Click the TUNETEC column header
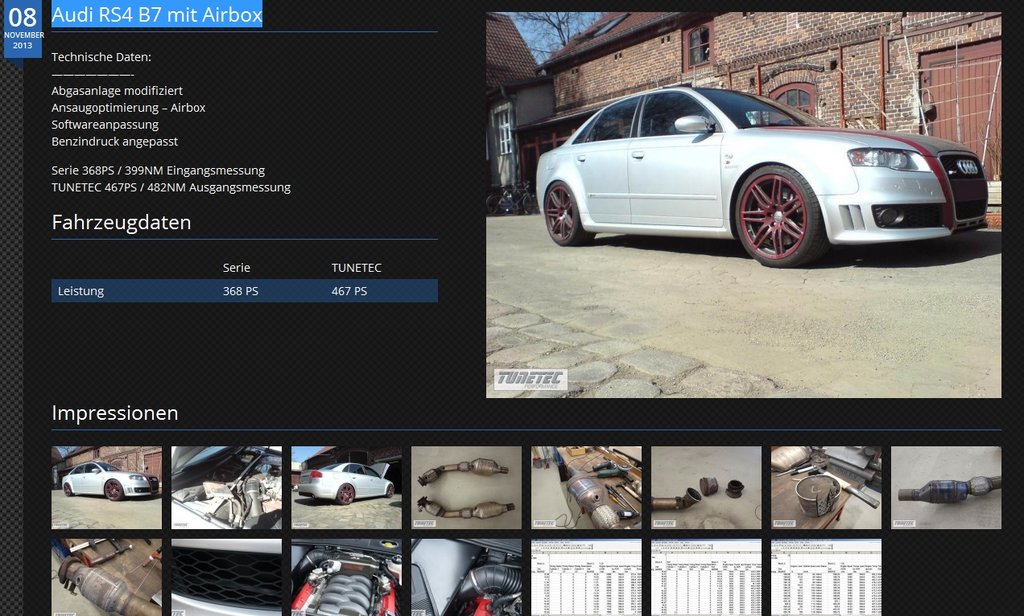Image resolution: width=1024 pixels, height=616 pixels. (x=357, y=268)
